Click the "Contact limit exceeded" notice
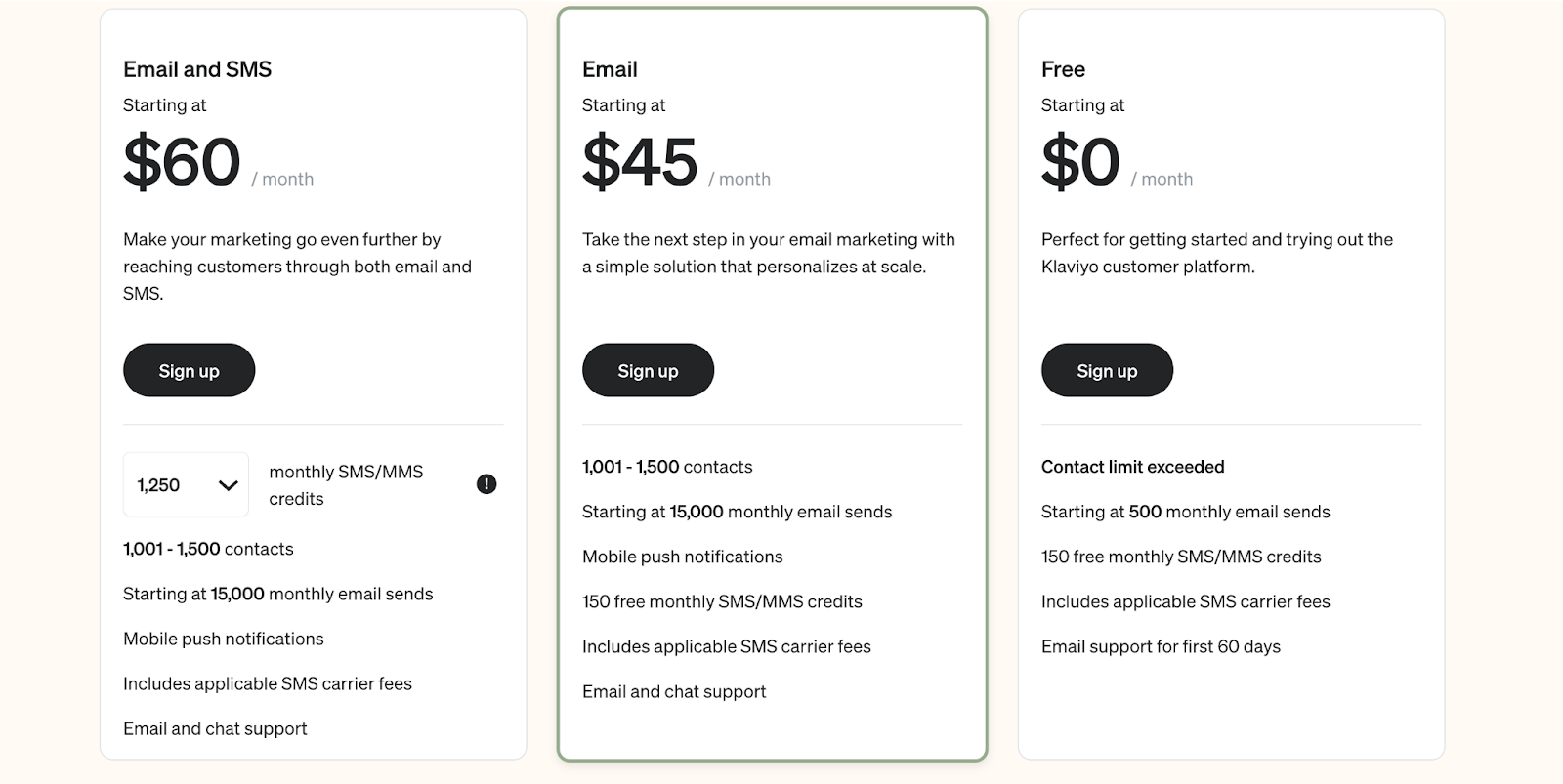The height and width of the screenshot is (784, 1563). click(1132, 467)
